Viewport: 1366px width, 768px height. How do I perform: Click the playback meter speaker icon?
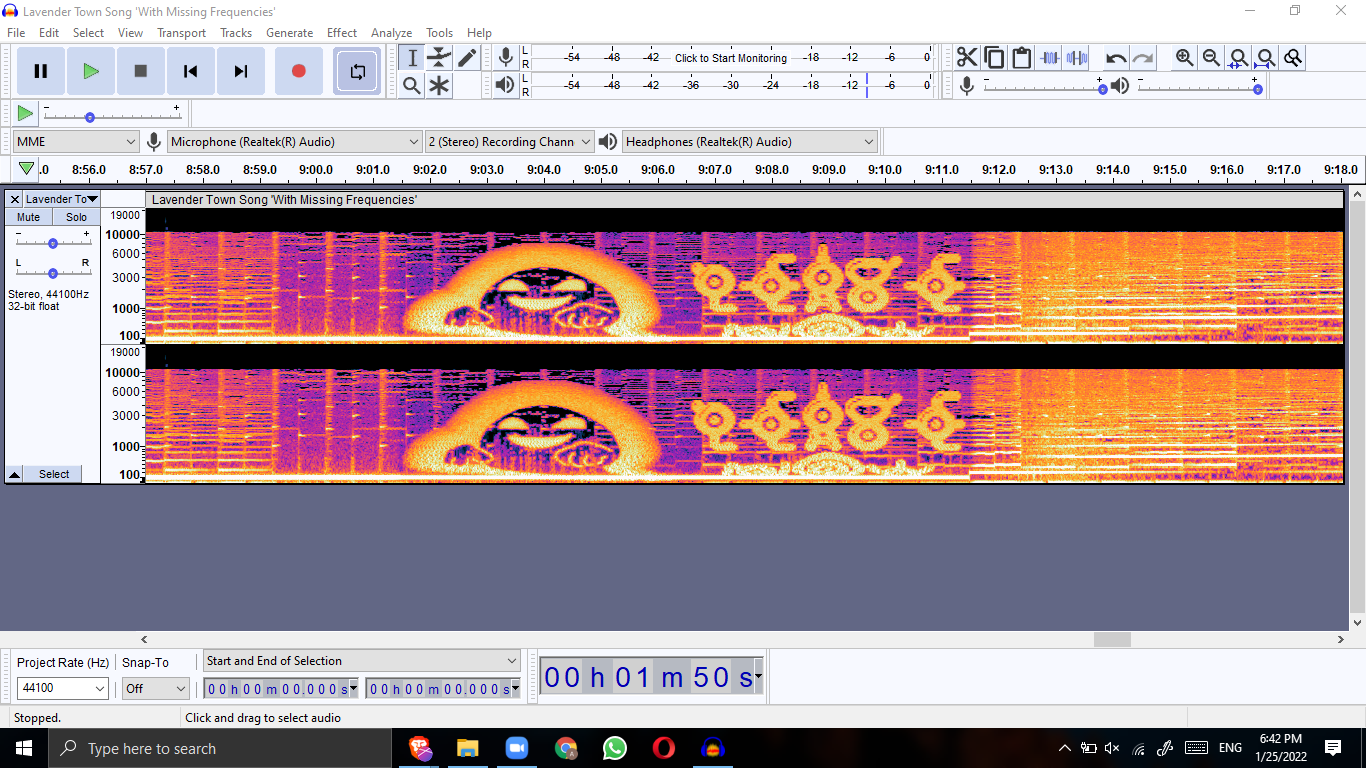point(506,85)
